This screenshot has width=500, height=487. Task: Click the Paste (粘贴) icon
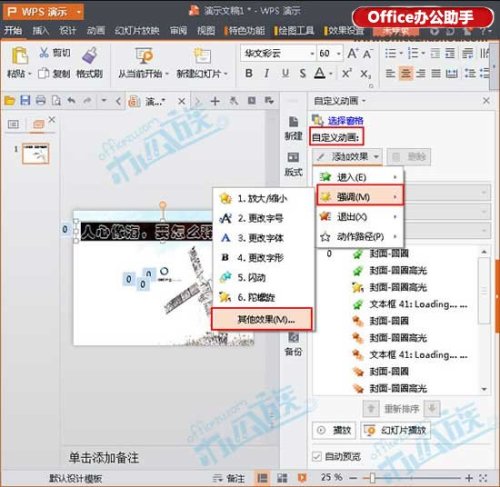click(x=19, y=55)
